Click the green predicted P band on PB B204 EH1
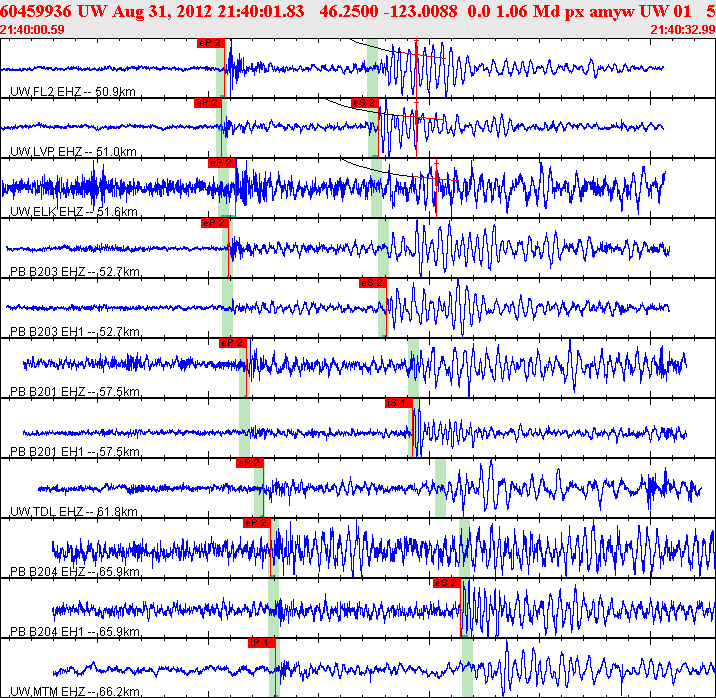This screenshot has height=698, width=716. 274,608
